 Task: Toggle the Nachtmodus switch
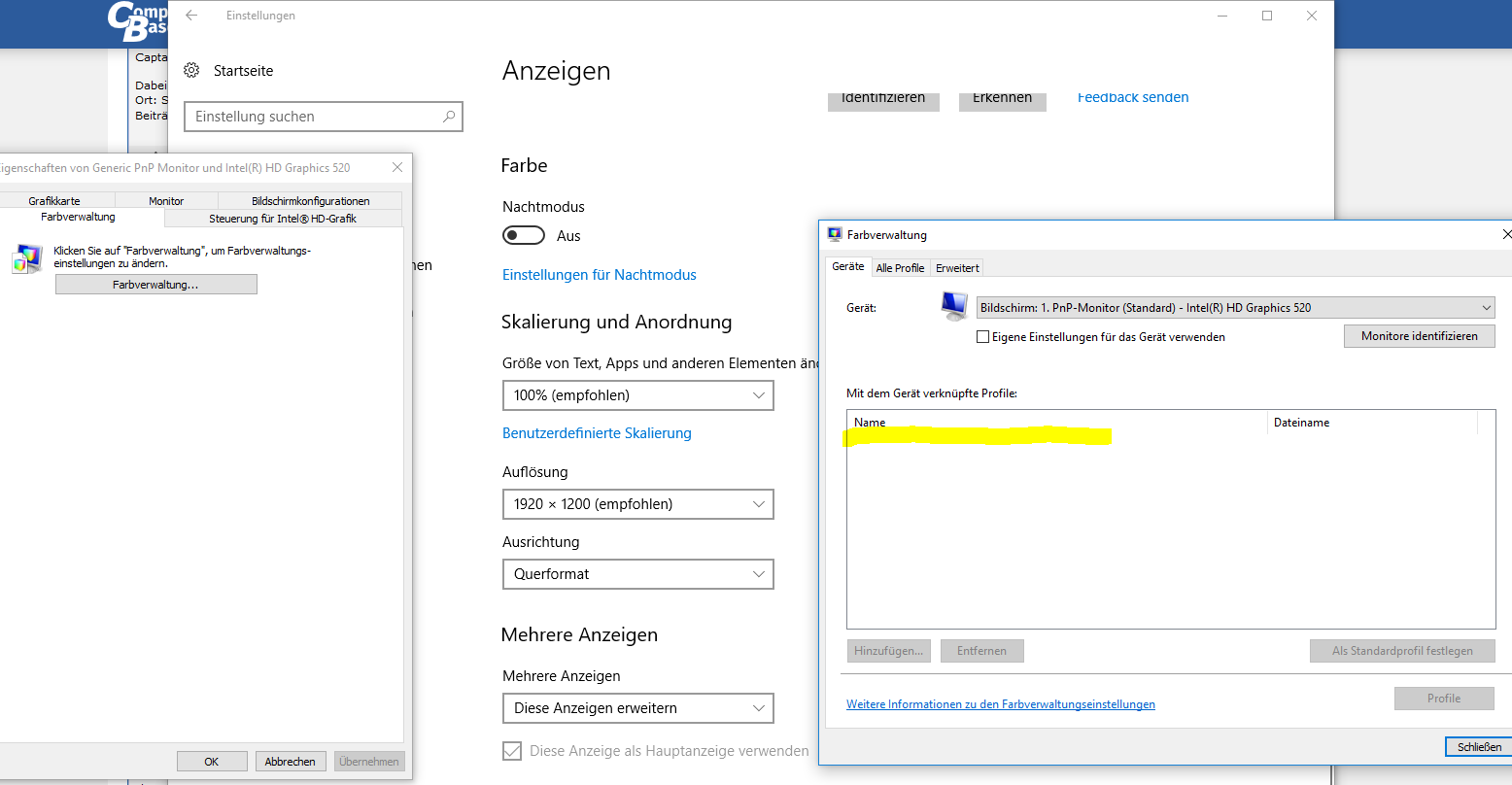523,236
